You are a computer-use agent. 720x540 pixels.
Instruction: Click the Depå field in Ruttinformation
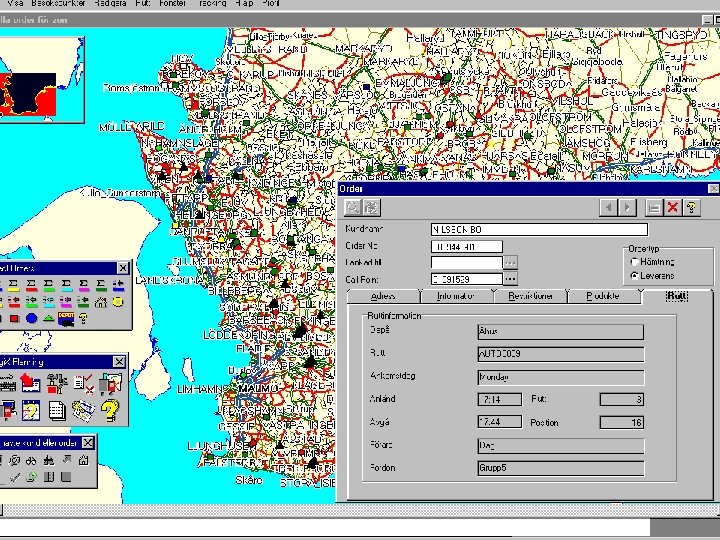tap(560, 332)
